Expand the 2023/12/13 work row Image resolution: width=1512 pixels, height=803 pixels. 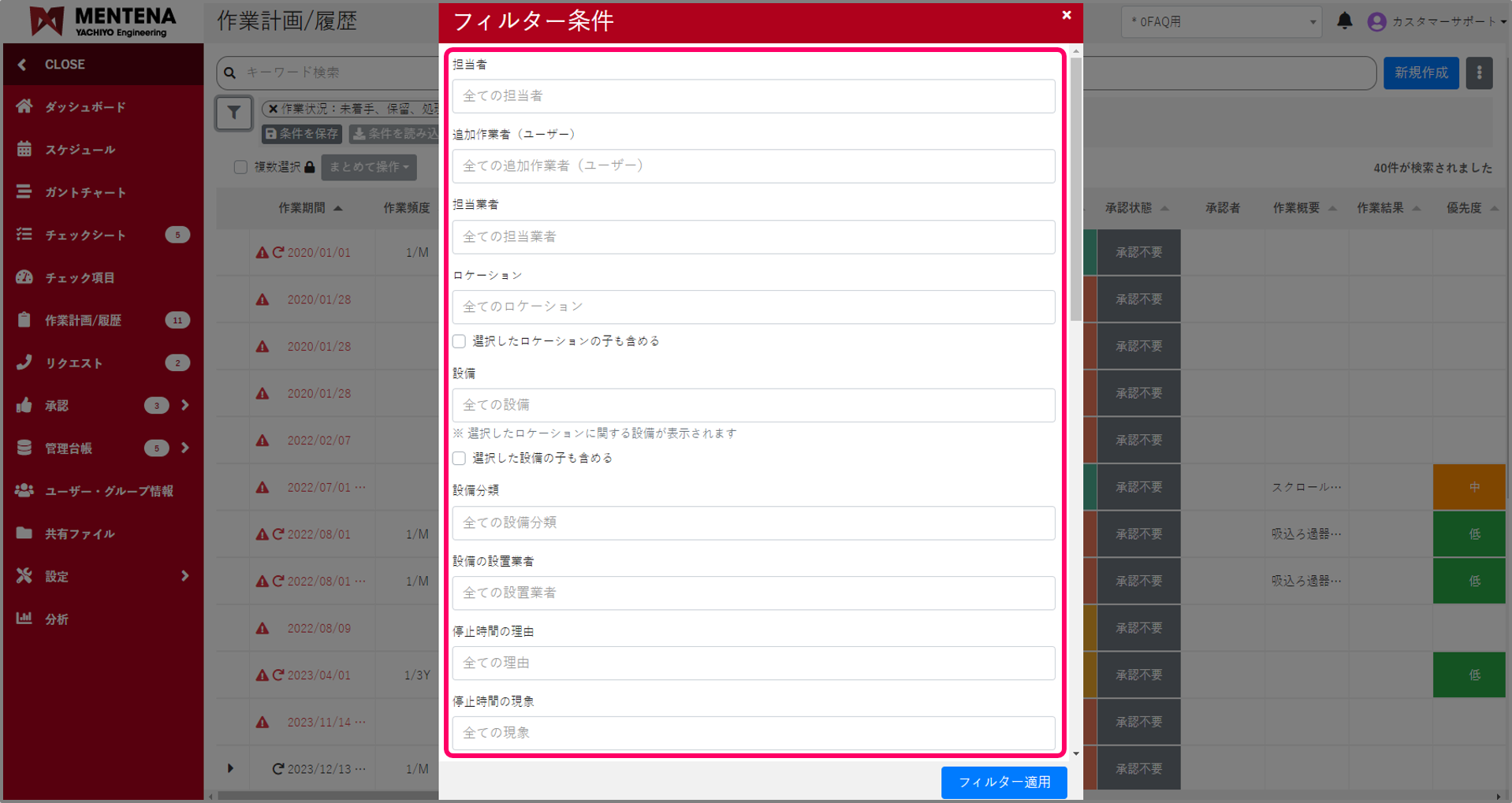coord(230,768)
